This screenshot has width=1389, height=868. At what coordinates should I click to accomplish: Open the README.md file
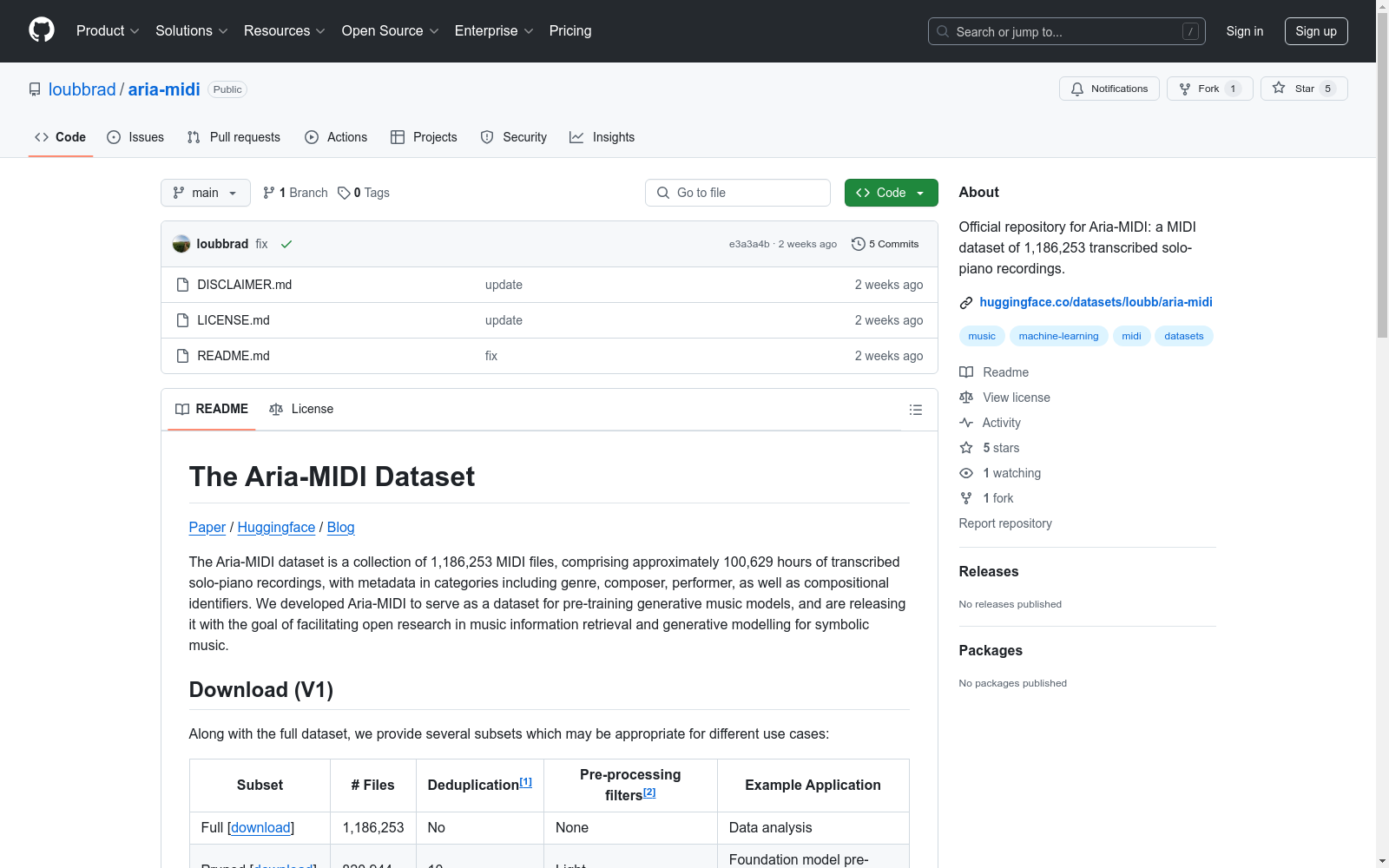(x=234, y=356)
